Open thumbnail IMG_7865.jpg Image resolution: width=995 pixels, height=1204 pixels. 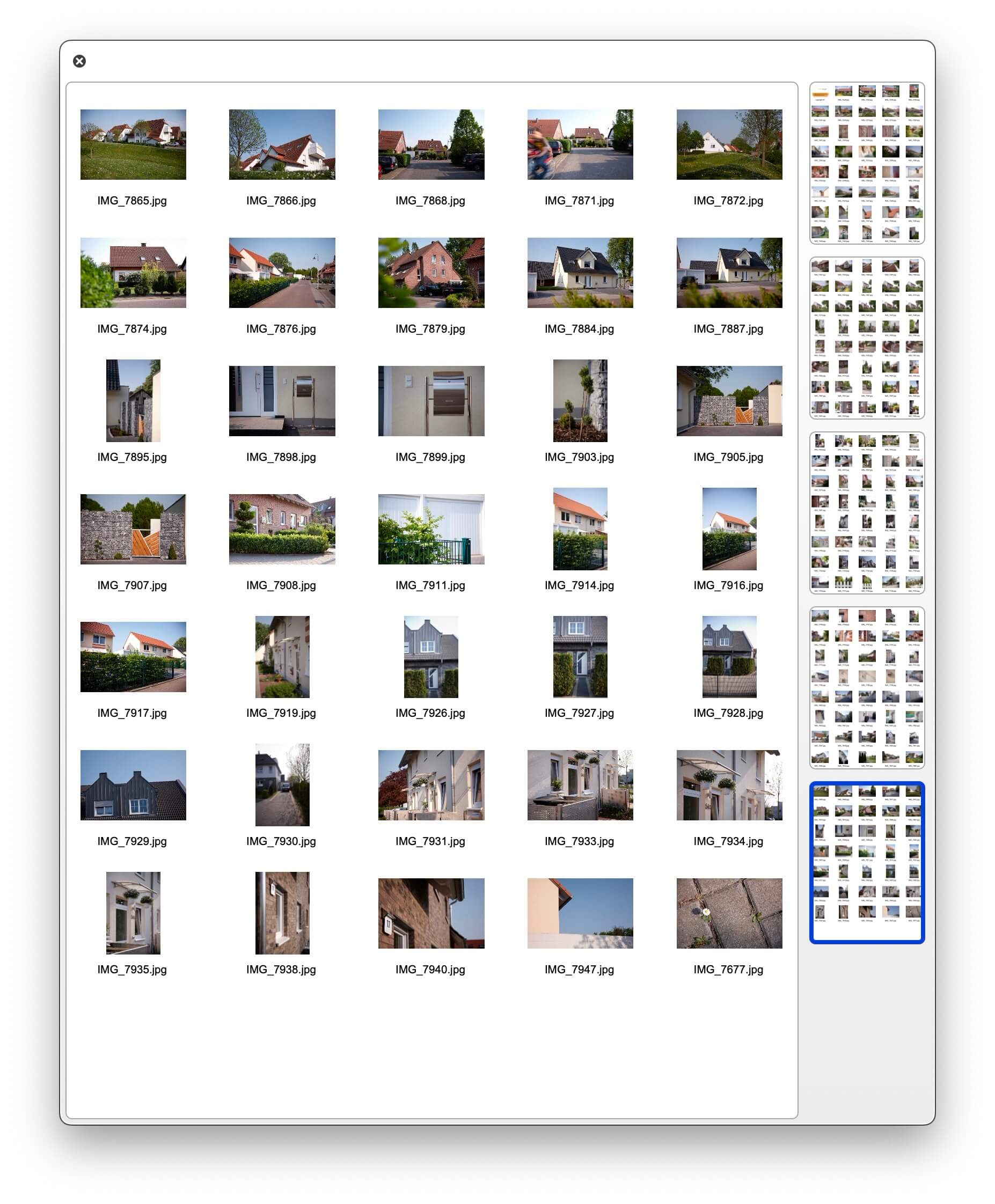click(x=133, y=144)
